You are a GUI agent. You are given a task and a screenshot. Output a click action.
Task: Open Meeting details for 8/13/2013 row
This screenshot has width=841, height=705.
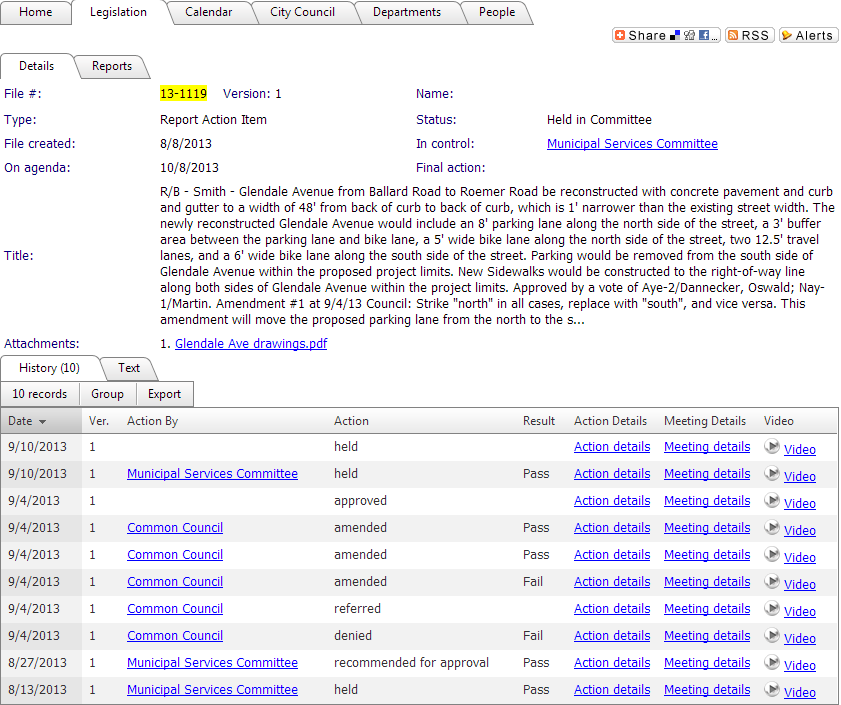[707, 689]
